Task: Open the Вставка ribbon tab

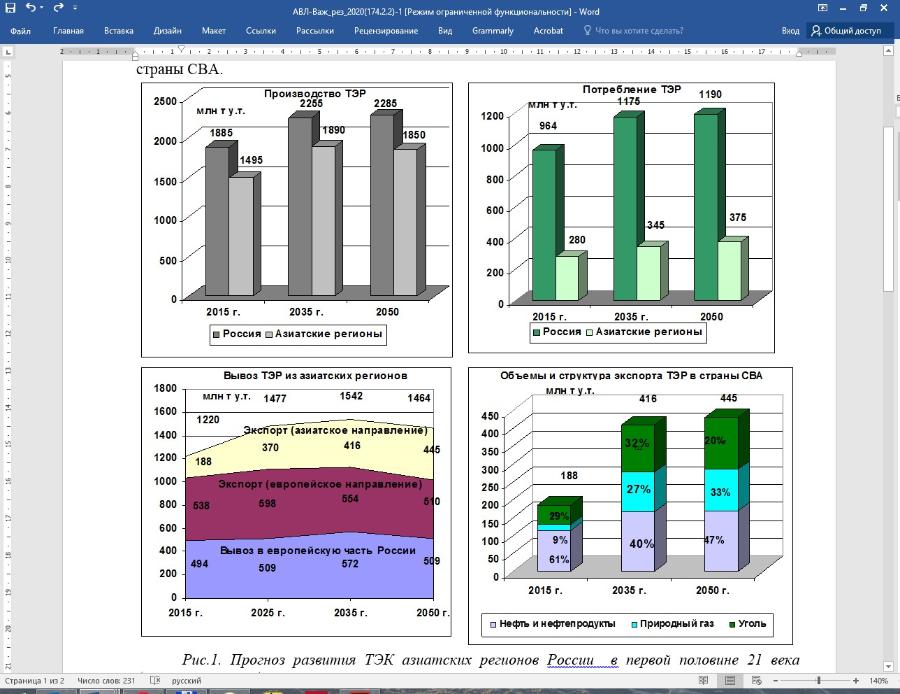Action: tap(118, 31)
